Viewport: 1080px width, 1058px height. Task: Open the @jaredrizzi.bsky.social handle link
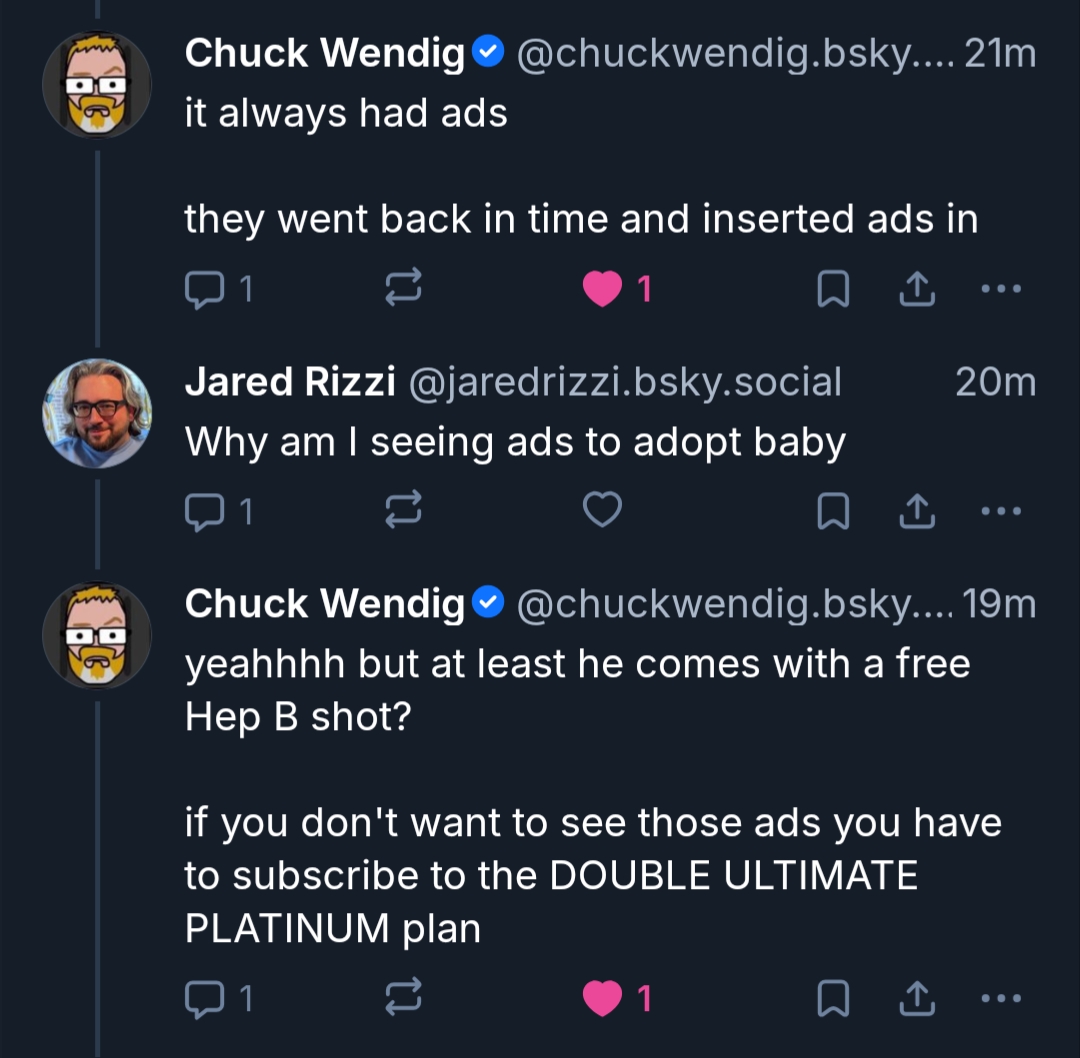click(x=624, y=382)
